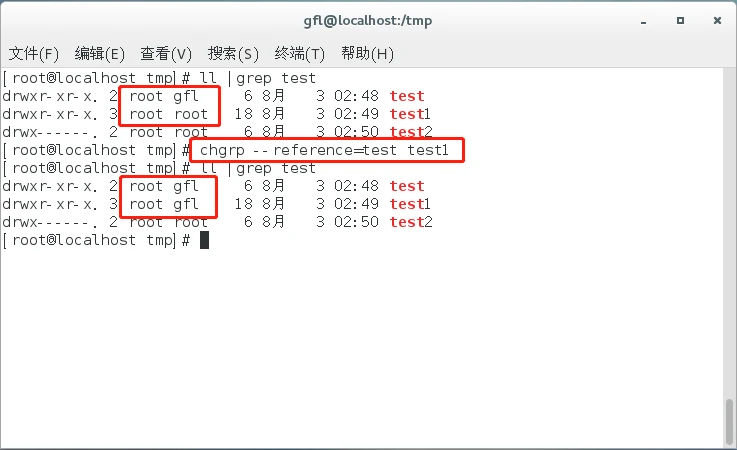Open the 终端(T) menu

[300, 53]
